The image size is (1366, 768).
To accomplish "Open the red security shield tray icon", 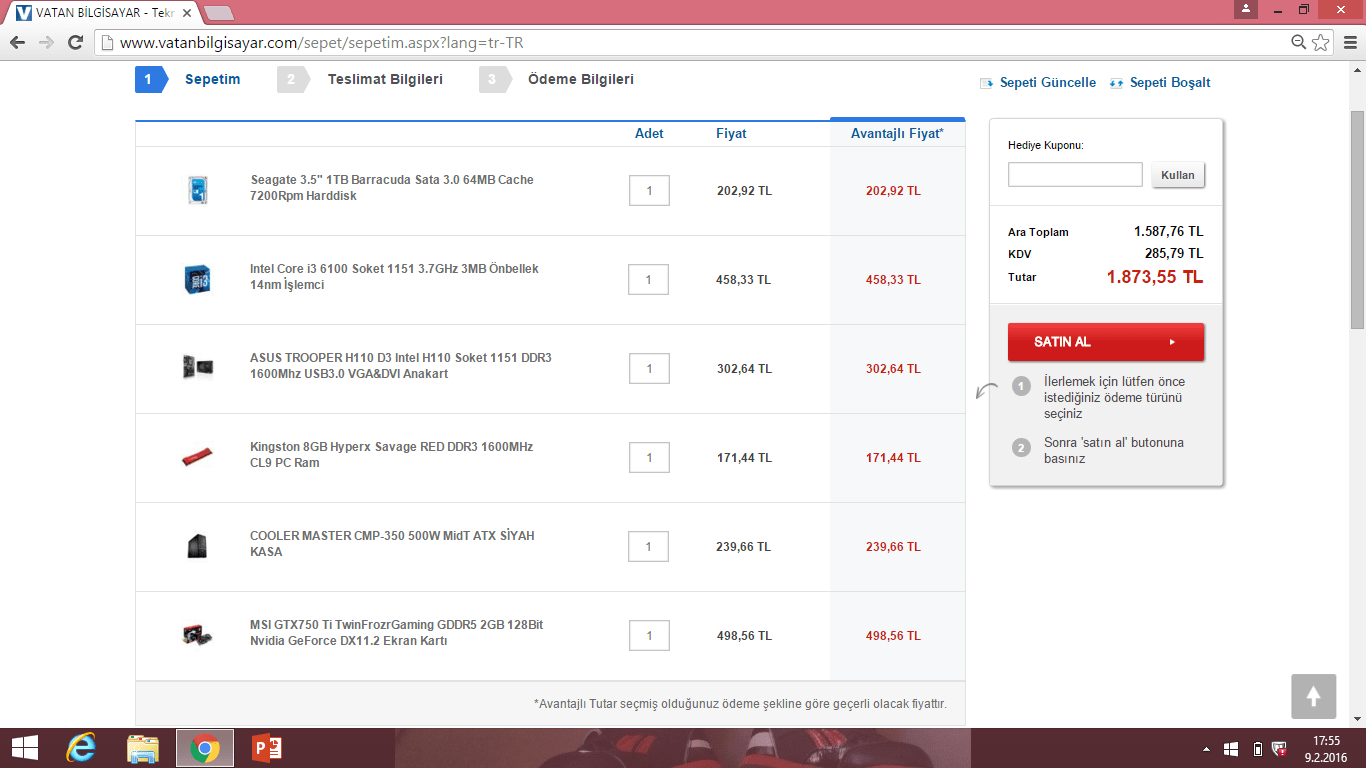I will tap(1281, 749).
